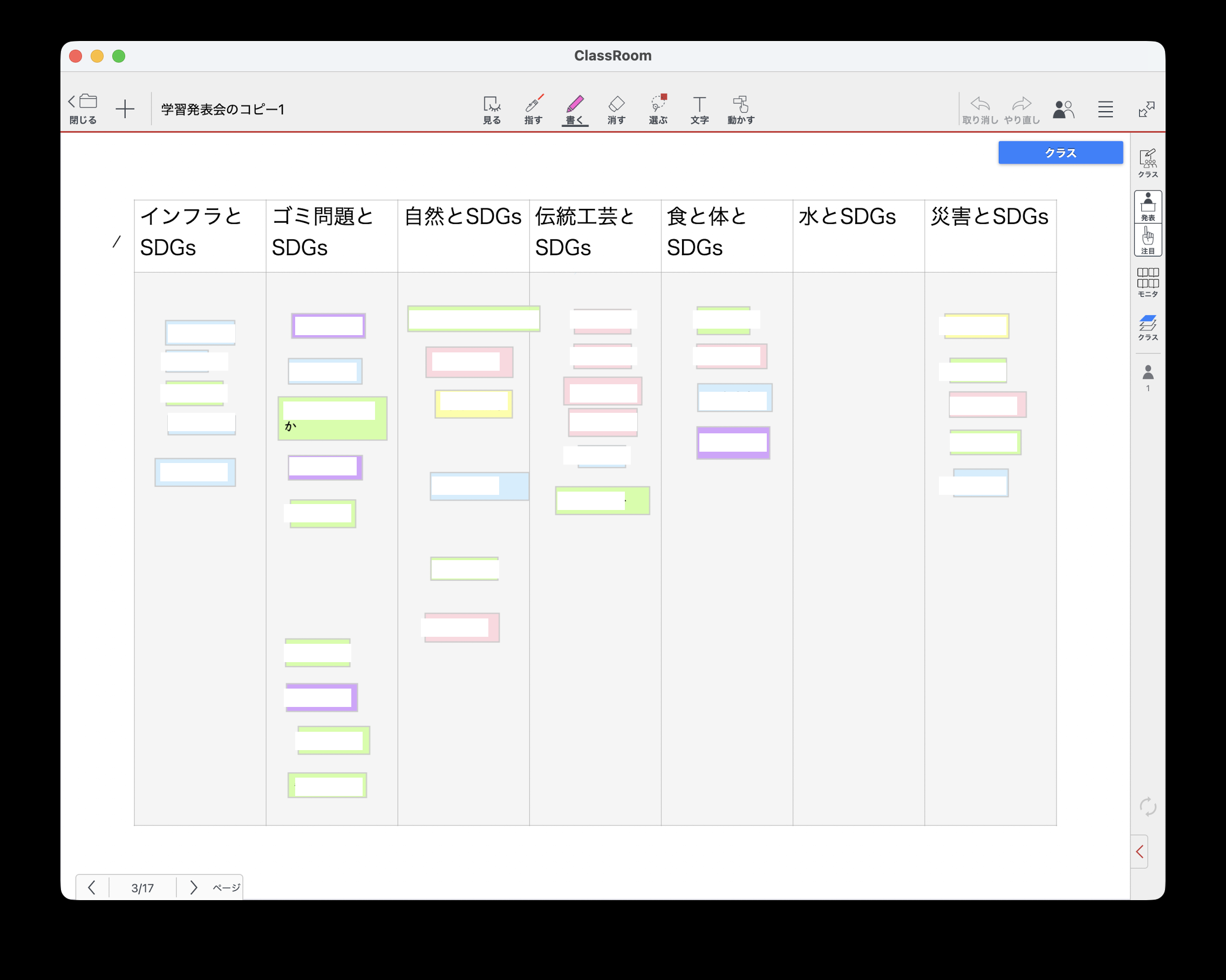Select the 見る (view) tool
1226x980 pixels.
click(x=491, y=109)
